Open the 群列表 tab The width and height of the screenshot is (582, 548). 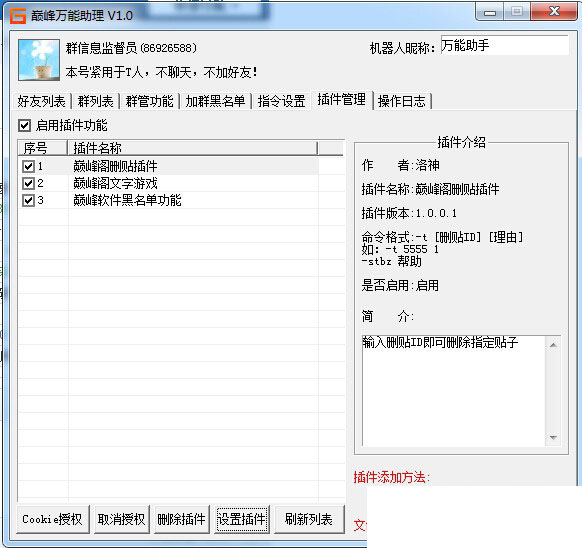[x=95, y=101]
